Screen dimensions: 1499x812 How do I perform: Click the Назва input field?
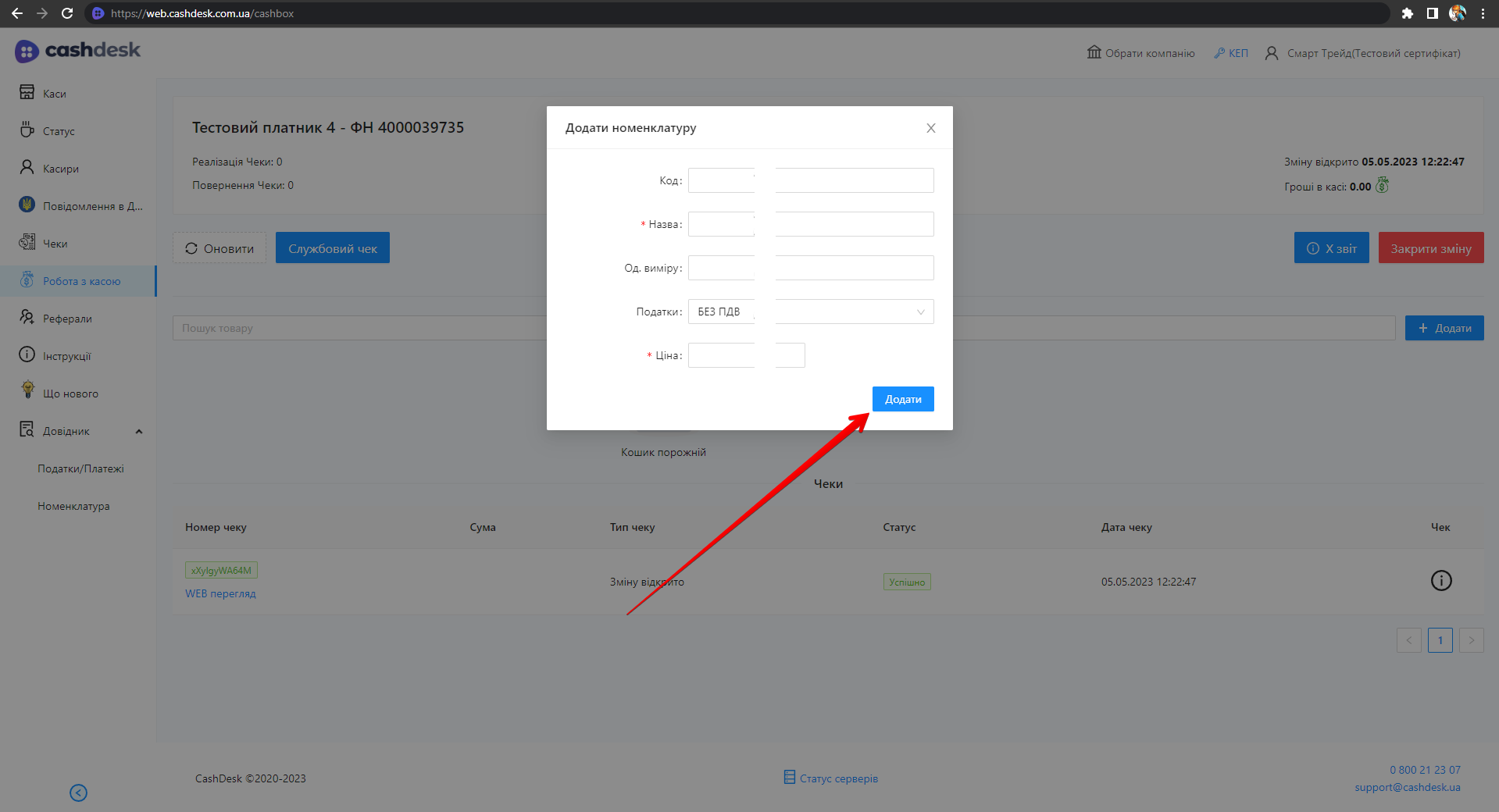tap(810, 224)
